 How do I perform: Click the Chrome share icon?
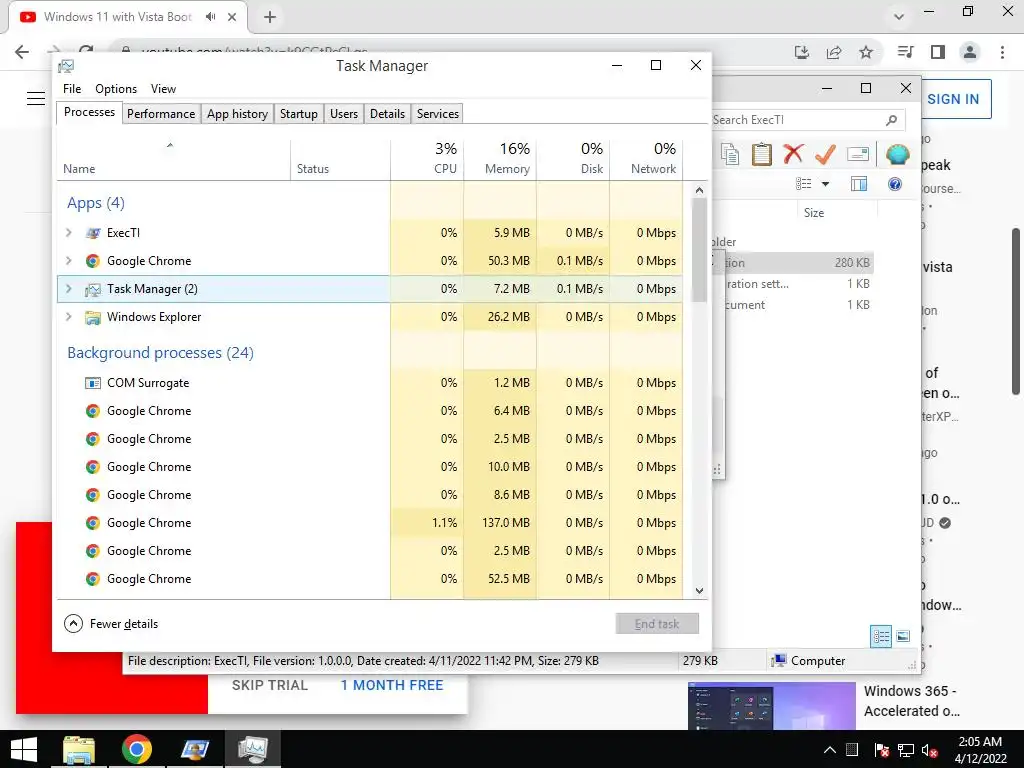834,52
